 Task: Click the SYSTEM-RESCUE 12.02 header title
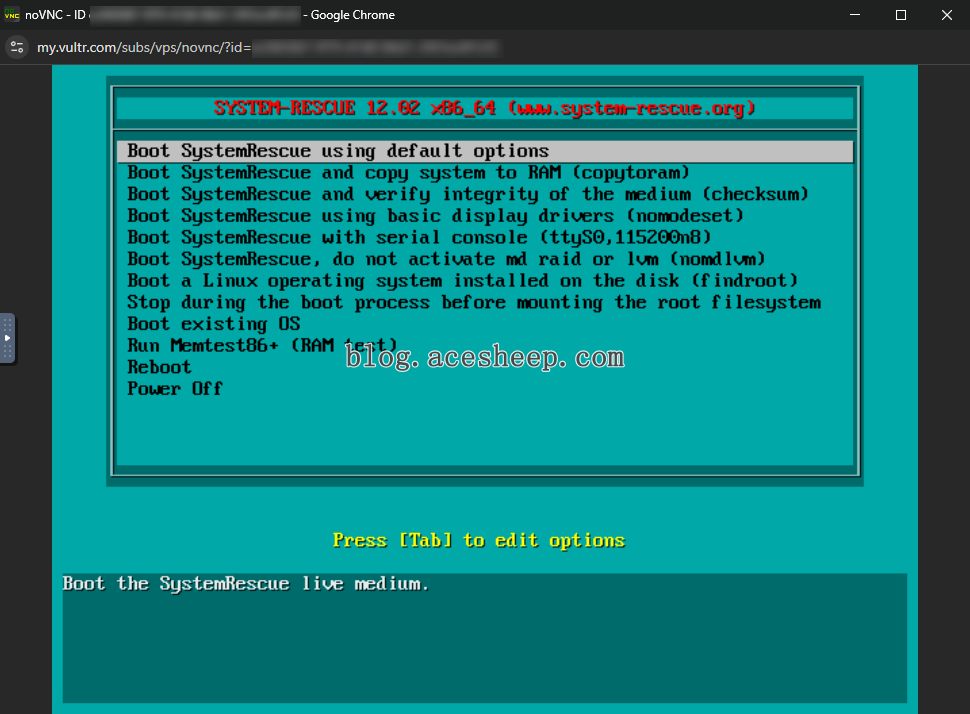click(x=485, y=108)
